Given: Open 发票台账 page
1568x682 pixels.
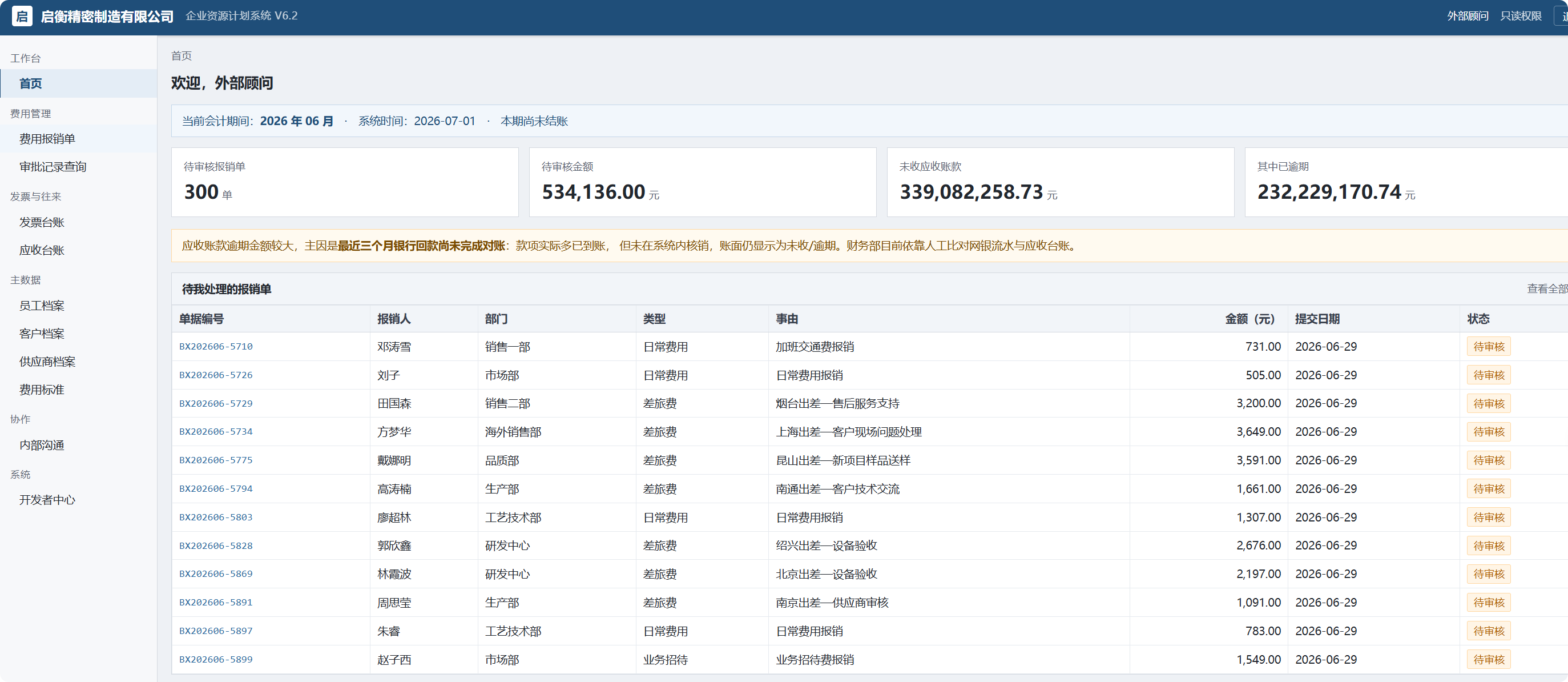Looking at the screenshot, I should click(x=79, y=222).
